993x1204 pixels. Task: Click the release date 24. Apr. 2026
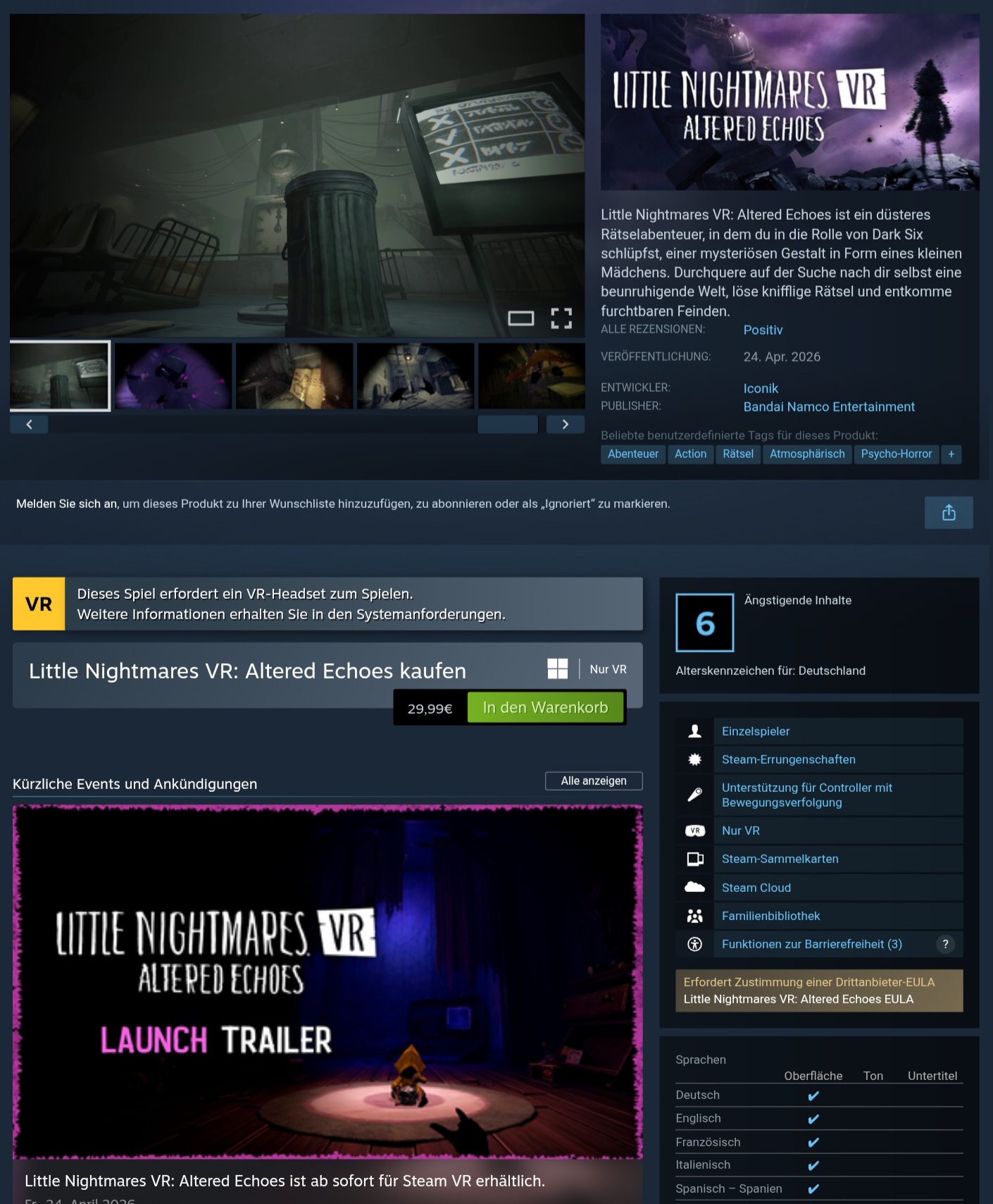[782, 356]
